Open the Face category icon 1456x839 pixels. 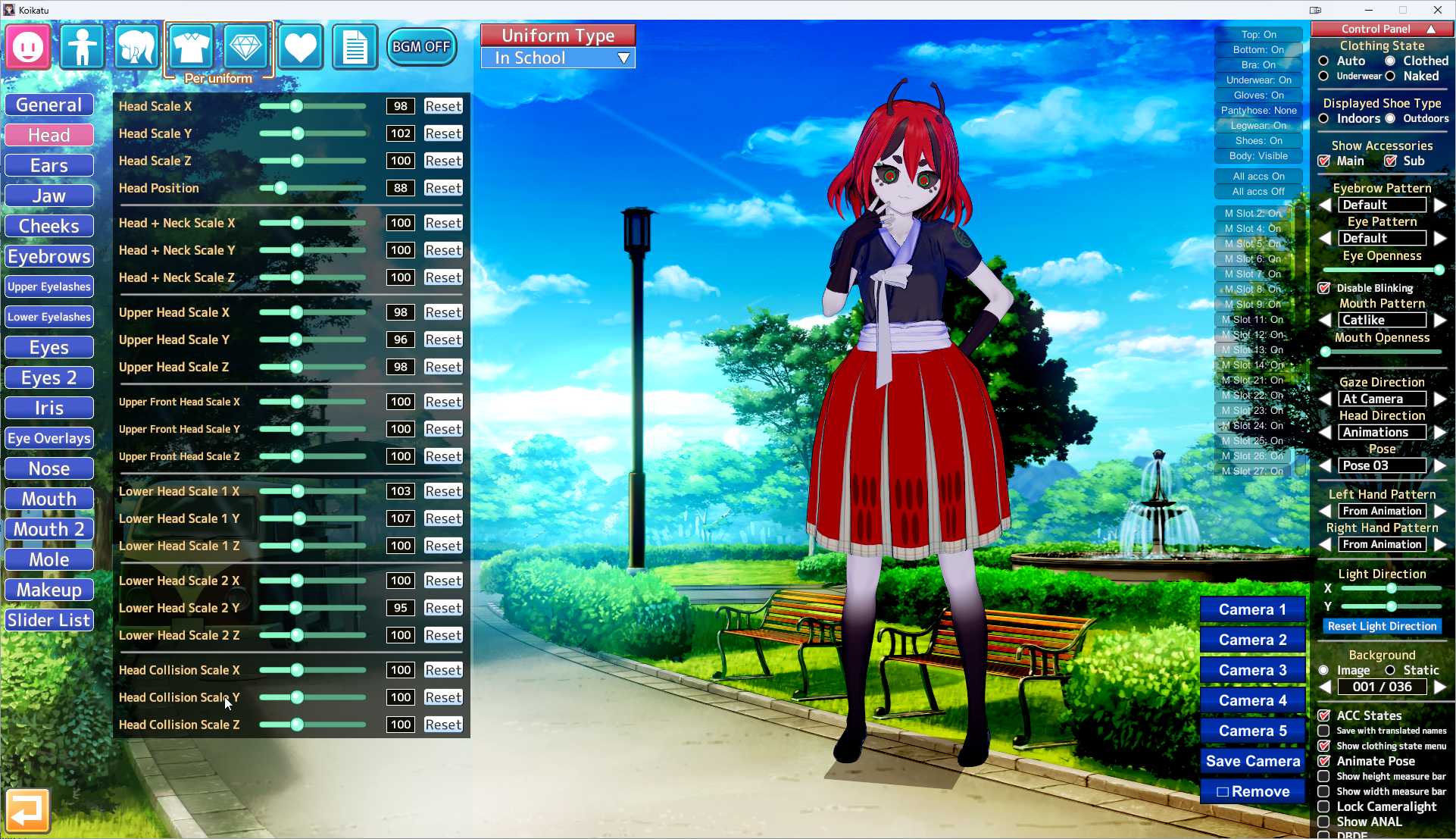point(28,47)
